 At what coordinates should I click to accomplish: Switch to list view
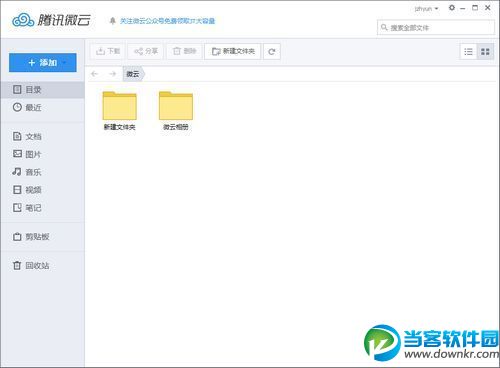pos(468,52)
